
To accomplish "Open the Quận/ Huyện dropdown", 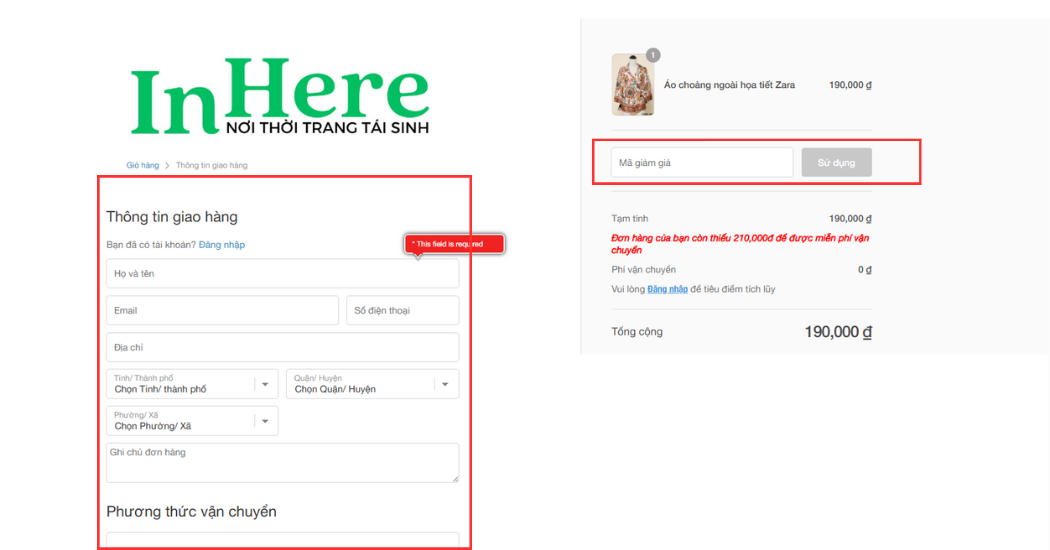I will (372, 384).
